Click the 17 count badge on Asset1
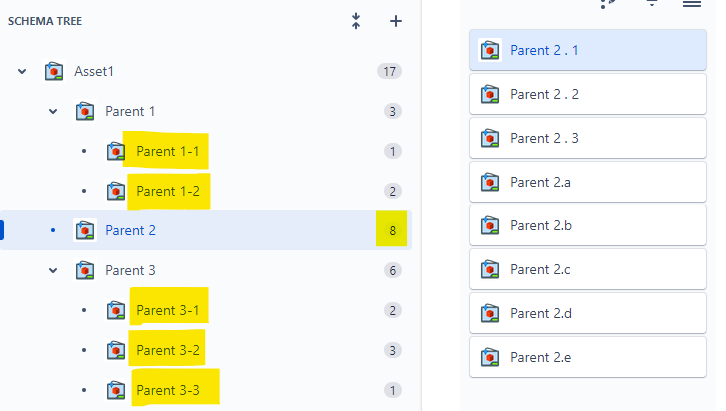726x411 pixels. click(389, 71)
